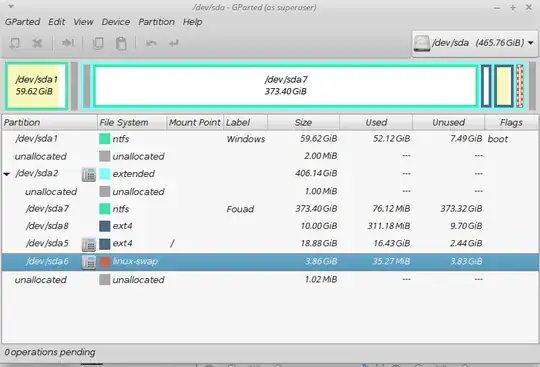The image size is (540, 367).
Task: Click the Delete partition toolbar icon
Action: pos(37,43)
